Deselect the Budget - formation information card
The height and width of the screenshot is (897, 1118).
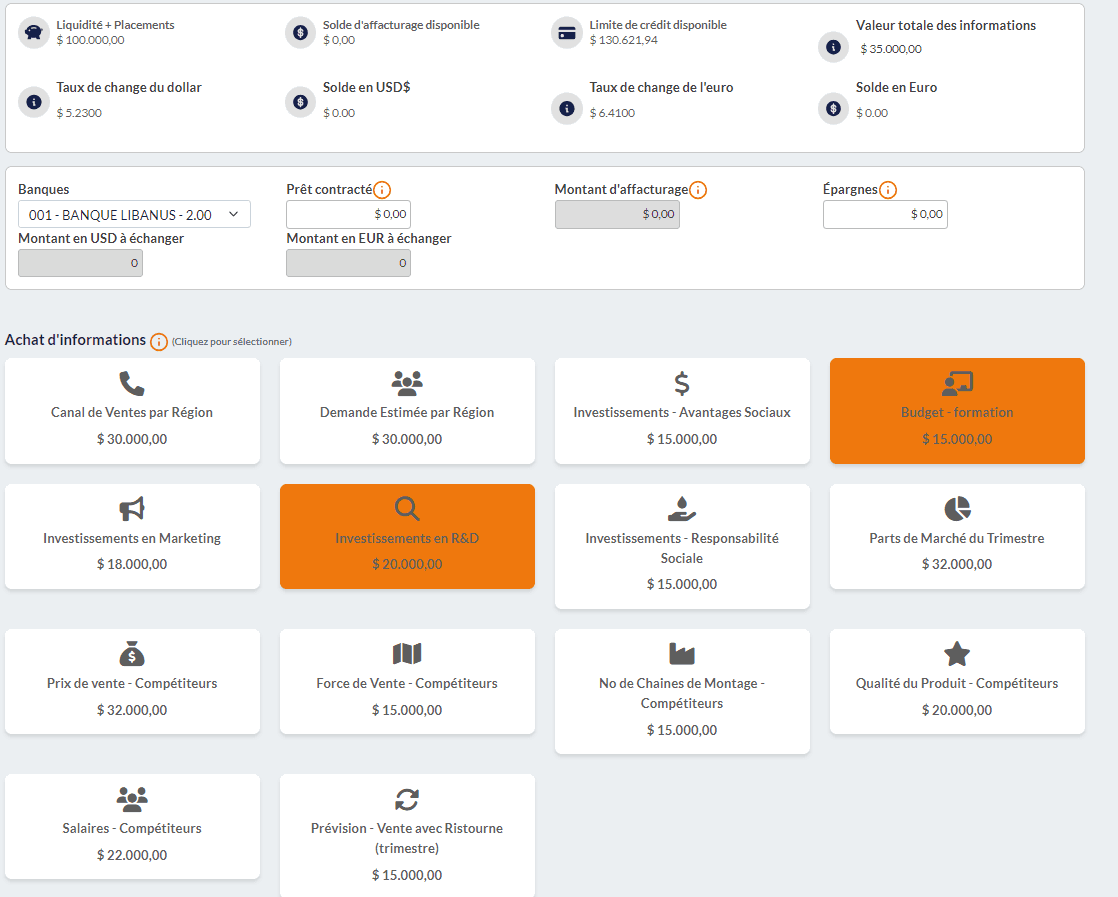pyautogui.click(x=957, y=411)
